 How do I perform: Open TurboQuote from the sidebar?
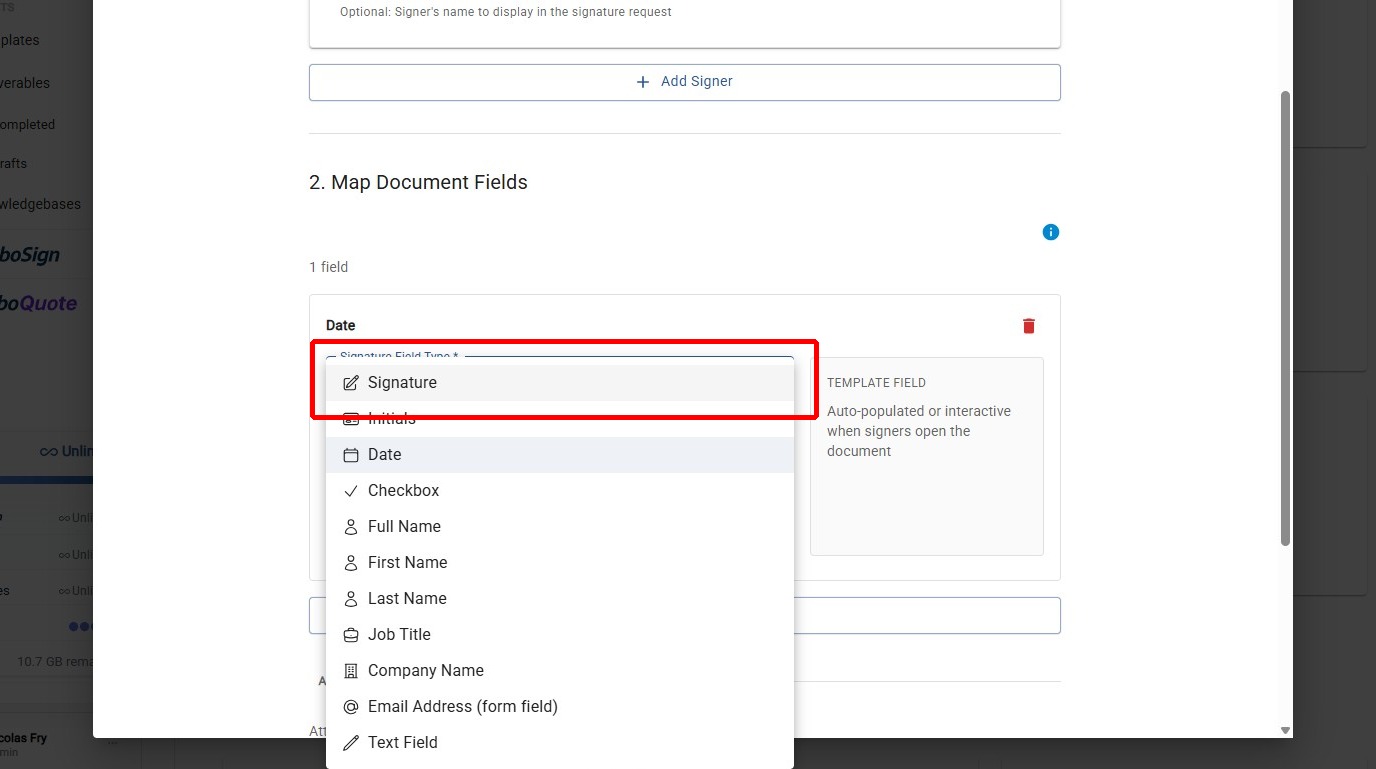[x=39, y=302]
